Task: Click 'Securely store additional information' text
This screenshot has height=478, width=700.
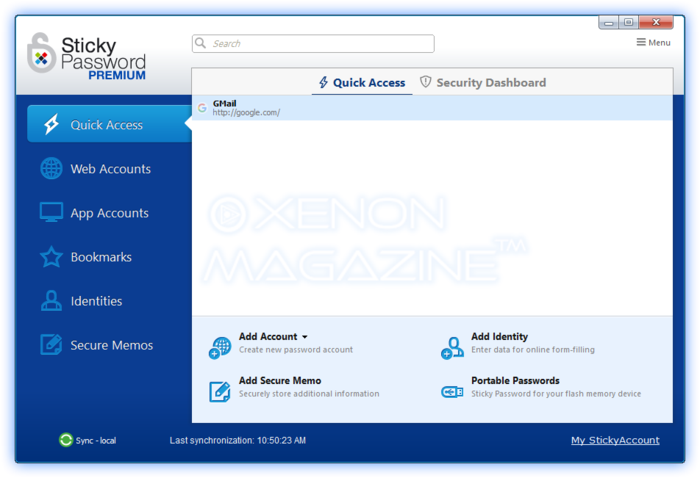Action: click(309, 394)
